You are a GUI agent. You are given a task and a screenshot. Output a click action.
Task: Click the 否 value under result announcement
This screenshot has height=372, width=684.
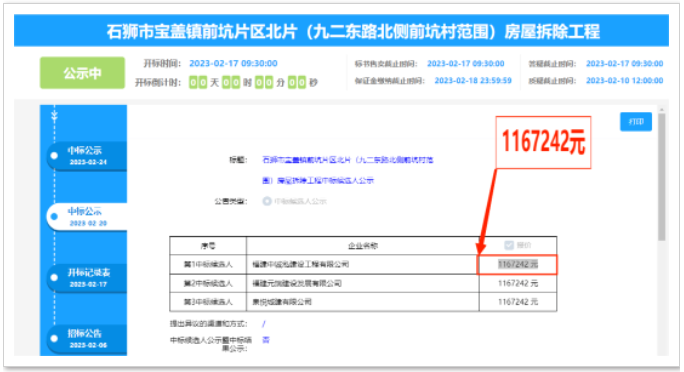pyautogui.click(x=266, y=340)
